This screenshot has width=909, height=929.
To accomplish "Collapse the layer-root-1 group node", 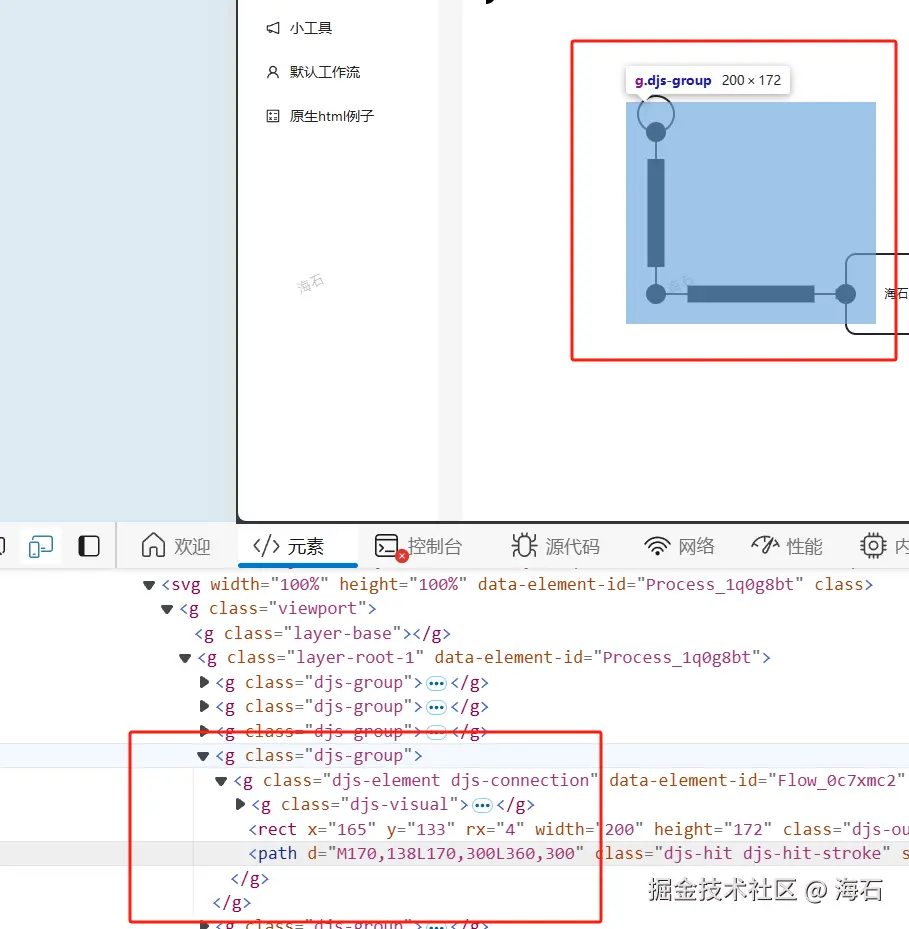I will click(185, 658).
